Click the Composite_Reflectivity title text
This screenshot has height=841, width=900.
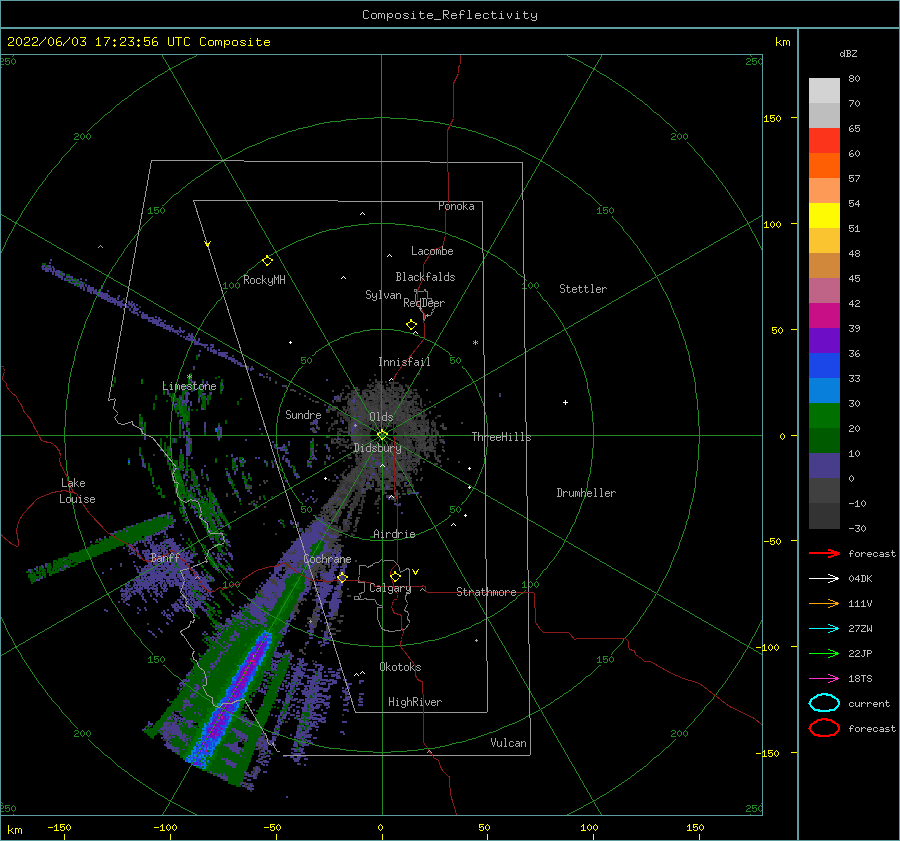(449, 15)
